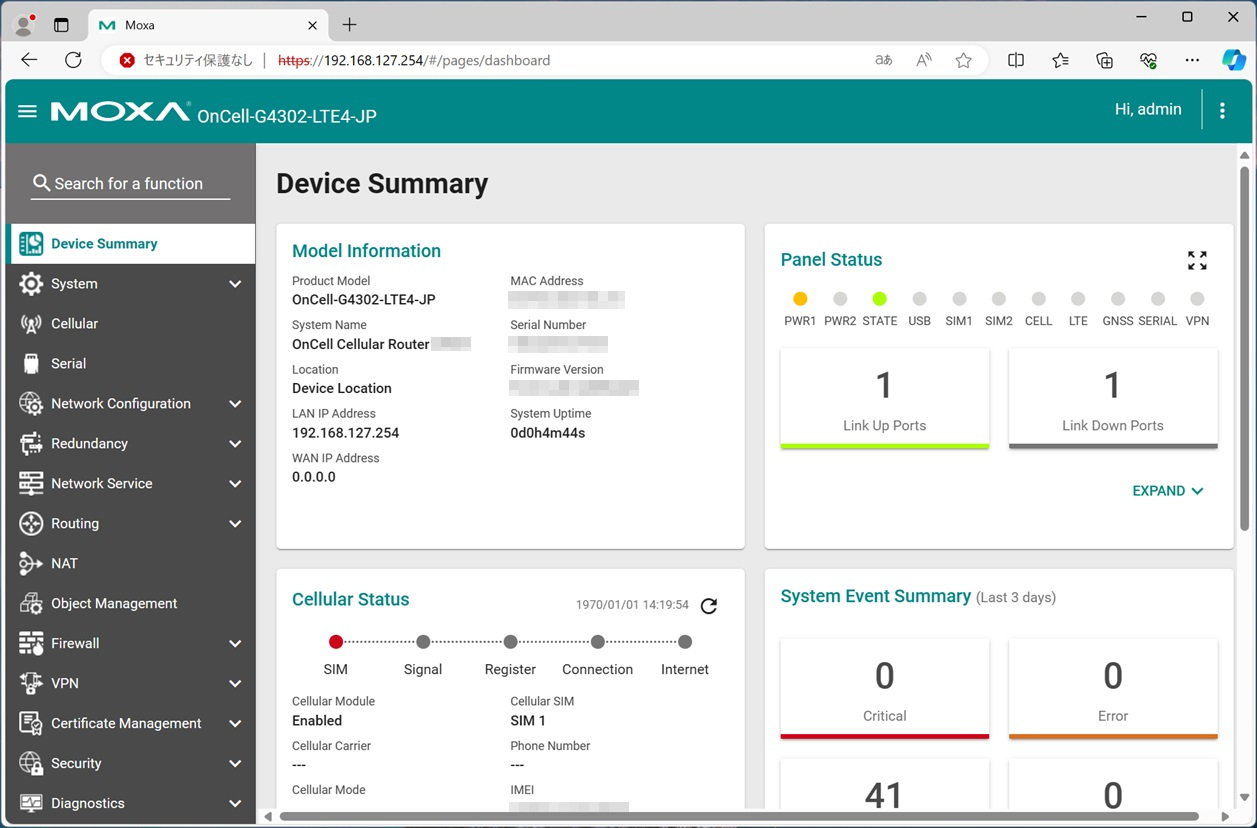Click the NAT icon in sidebar

[31, 564]
